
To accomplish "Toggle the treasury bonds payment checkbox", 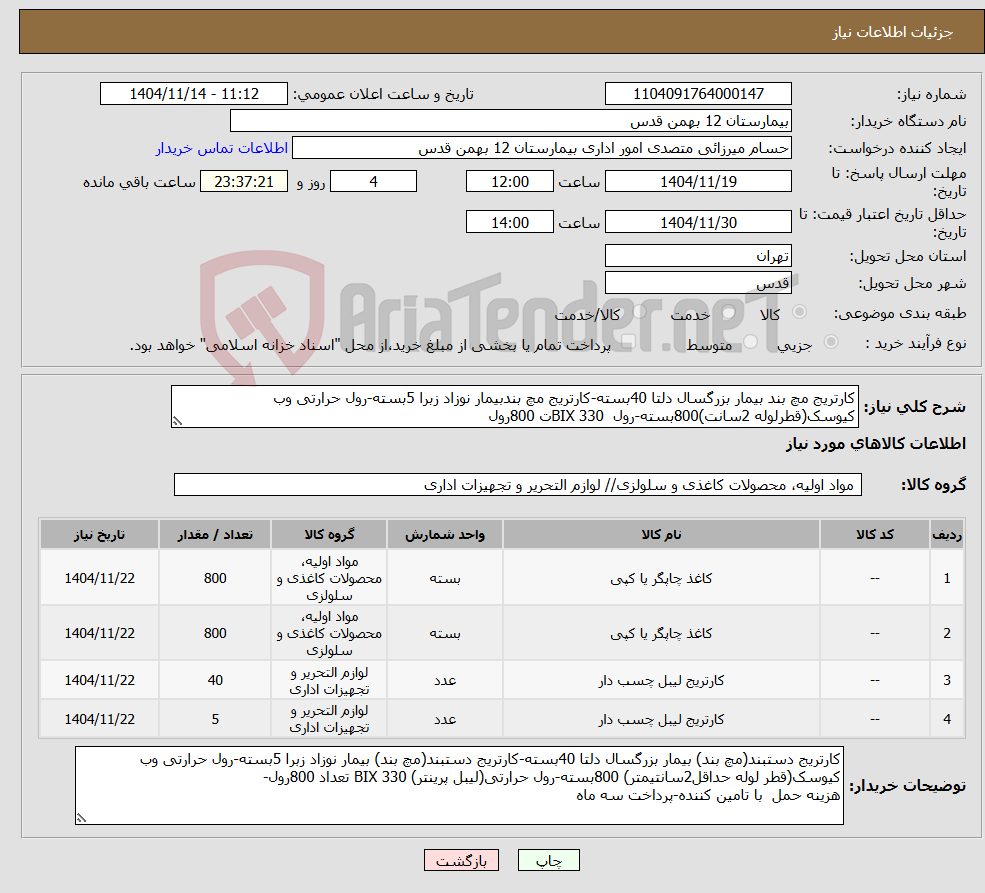I will tap(628, 342).
